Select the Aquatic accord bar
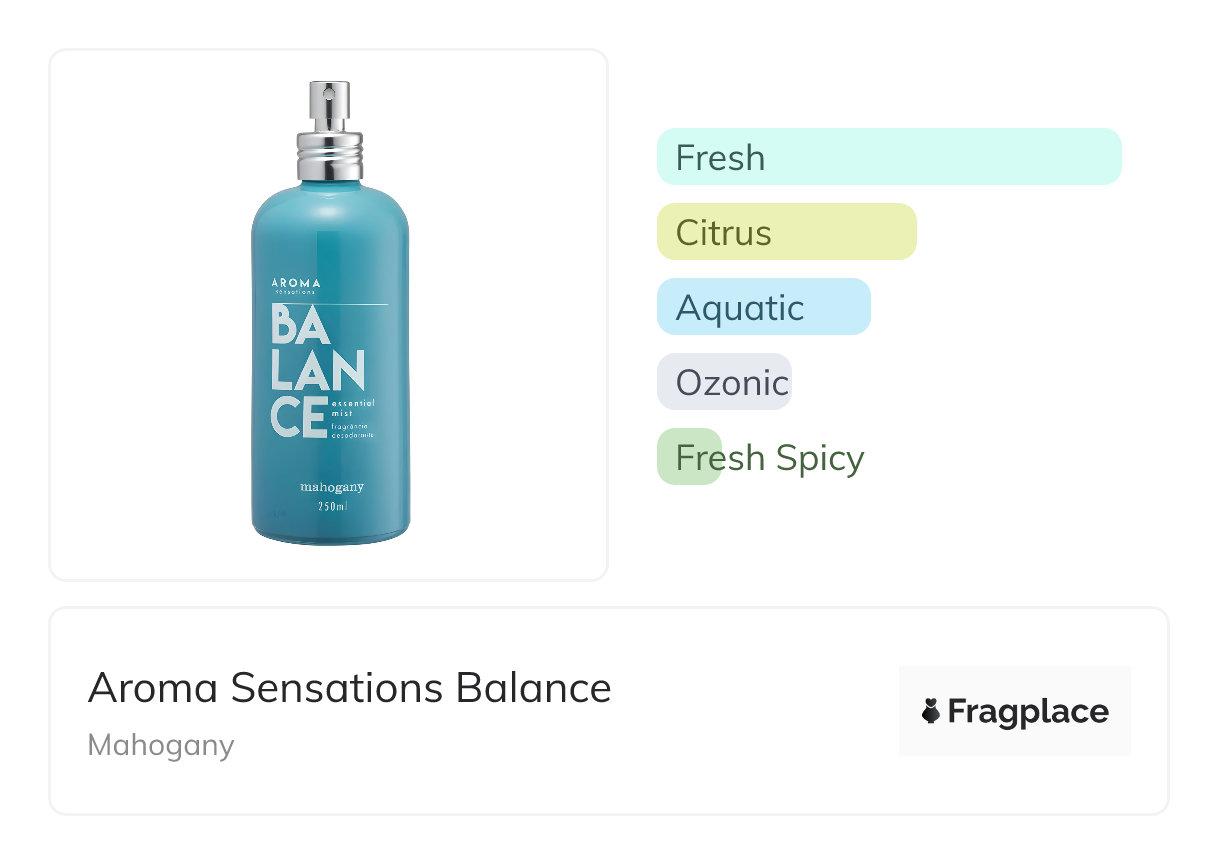 [763, 307]
